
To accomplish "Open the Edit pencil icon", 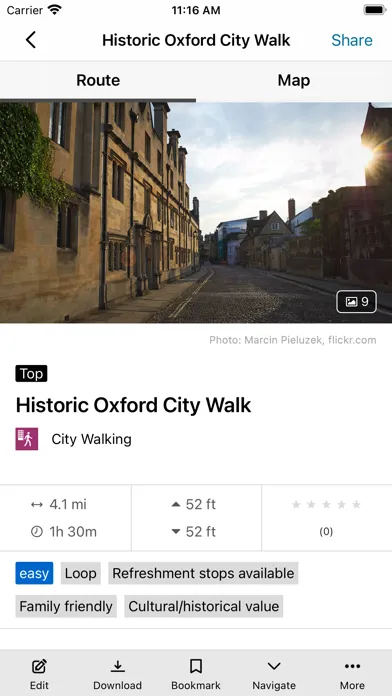I will 39,666.
